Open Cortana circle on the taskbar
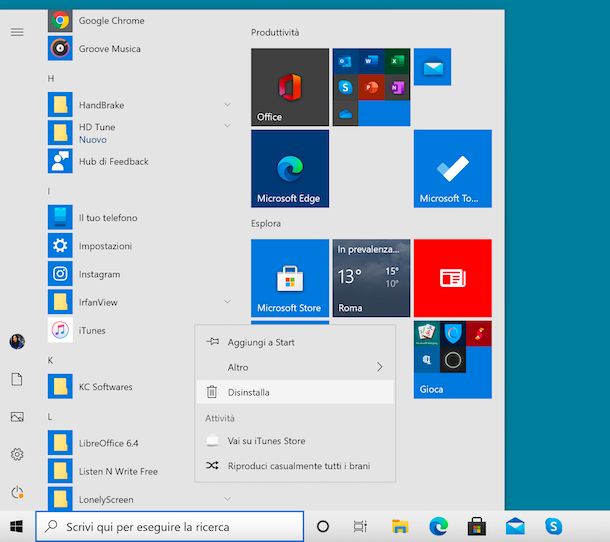Screen dimensions: 610x542 point(323,526)
